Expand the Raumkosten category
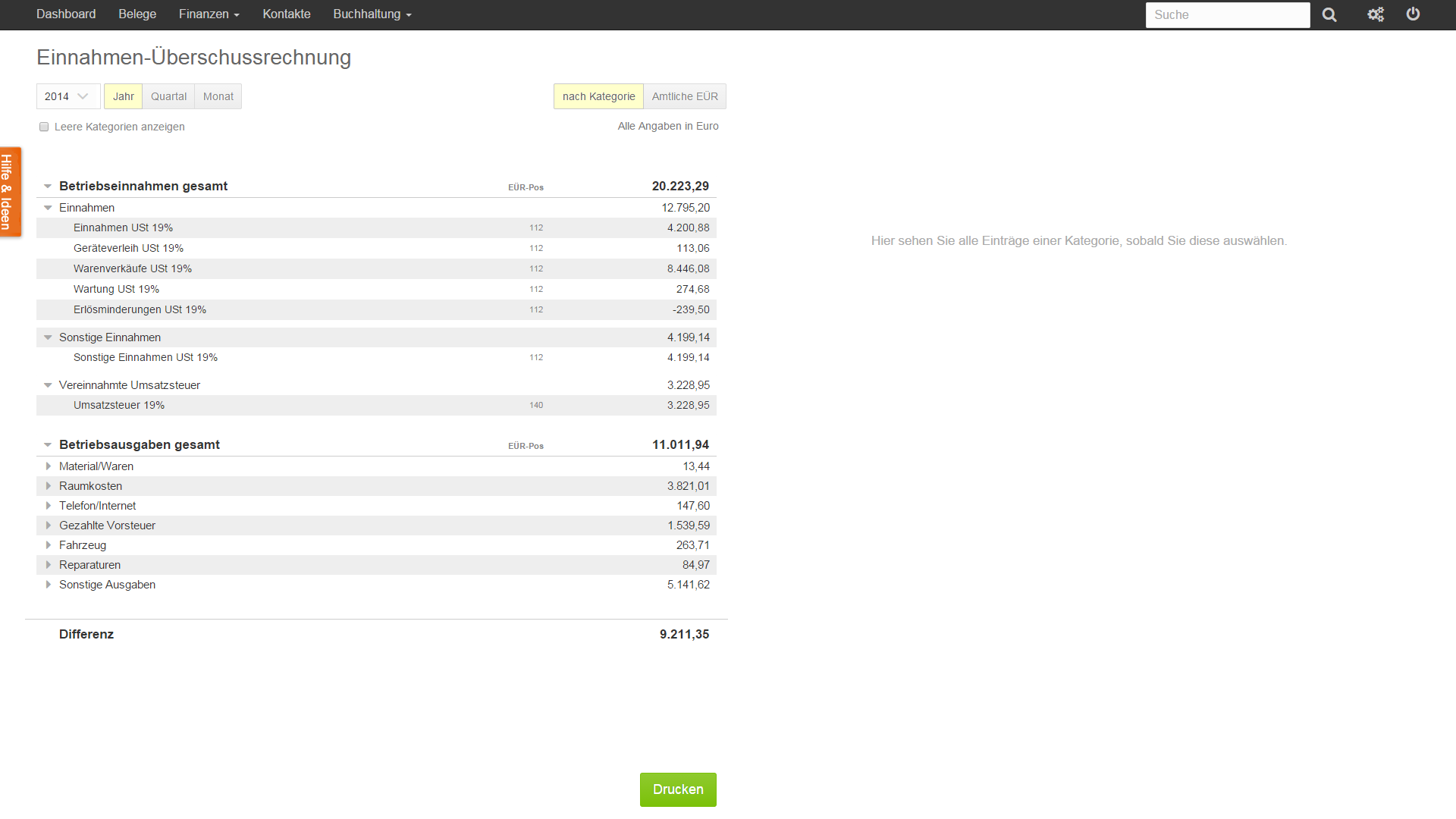This screenshot has width=1456, height=819. 49,486
